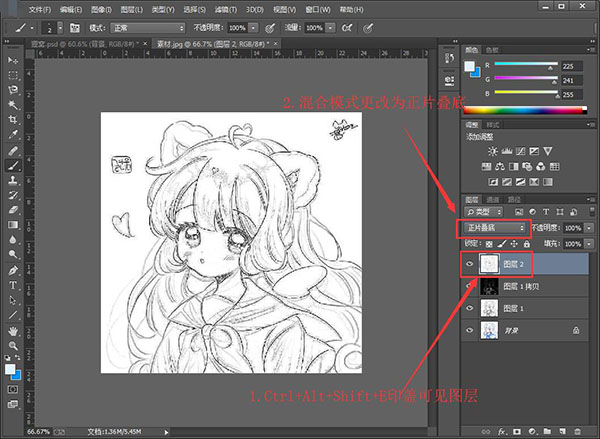
Task: Create a new layer via bottom icon
Action: [x=562, y=431]
